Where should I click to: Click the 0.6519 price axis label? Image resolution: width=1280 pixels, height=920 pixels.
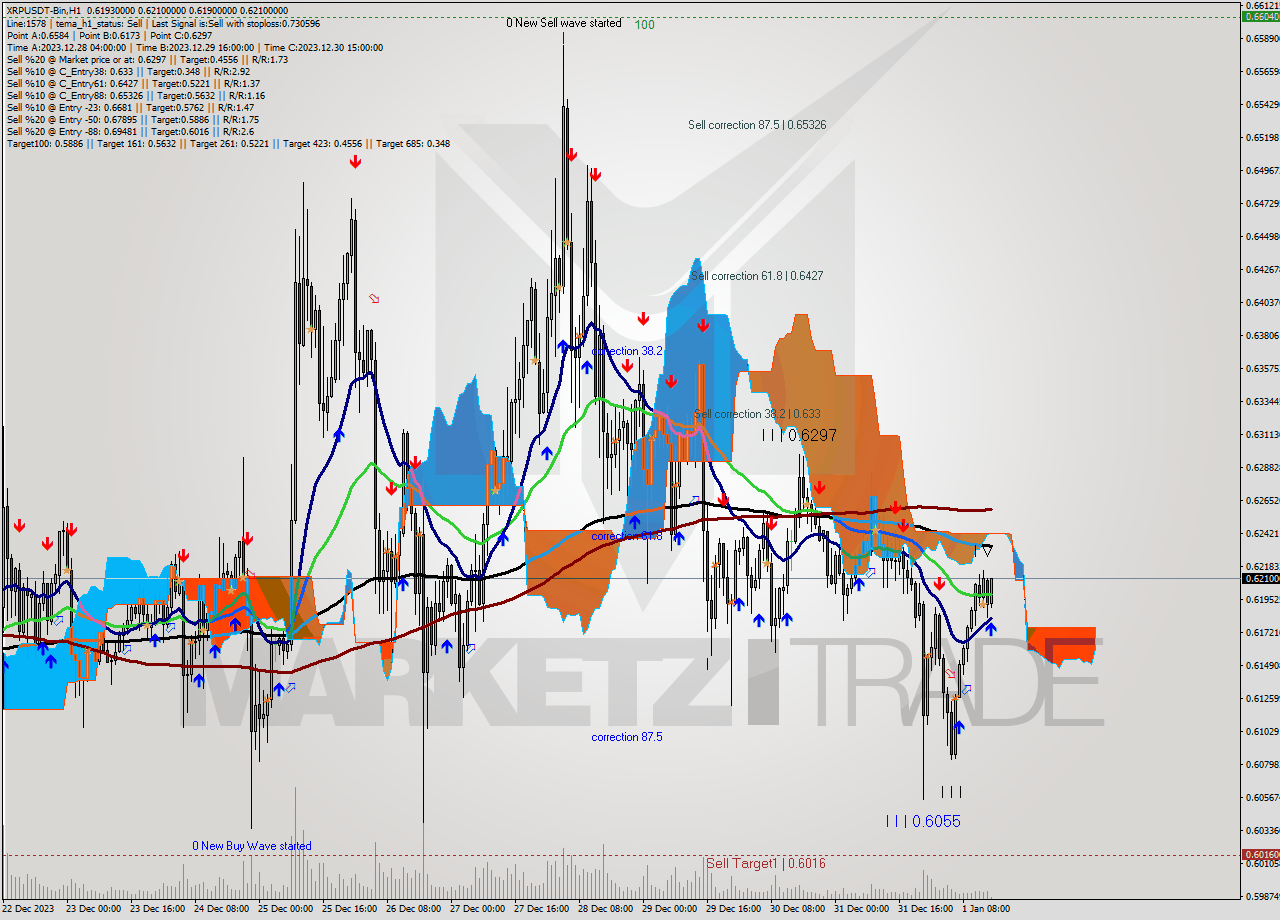click(1262, 137)
